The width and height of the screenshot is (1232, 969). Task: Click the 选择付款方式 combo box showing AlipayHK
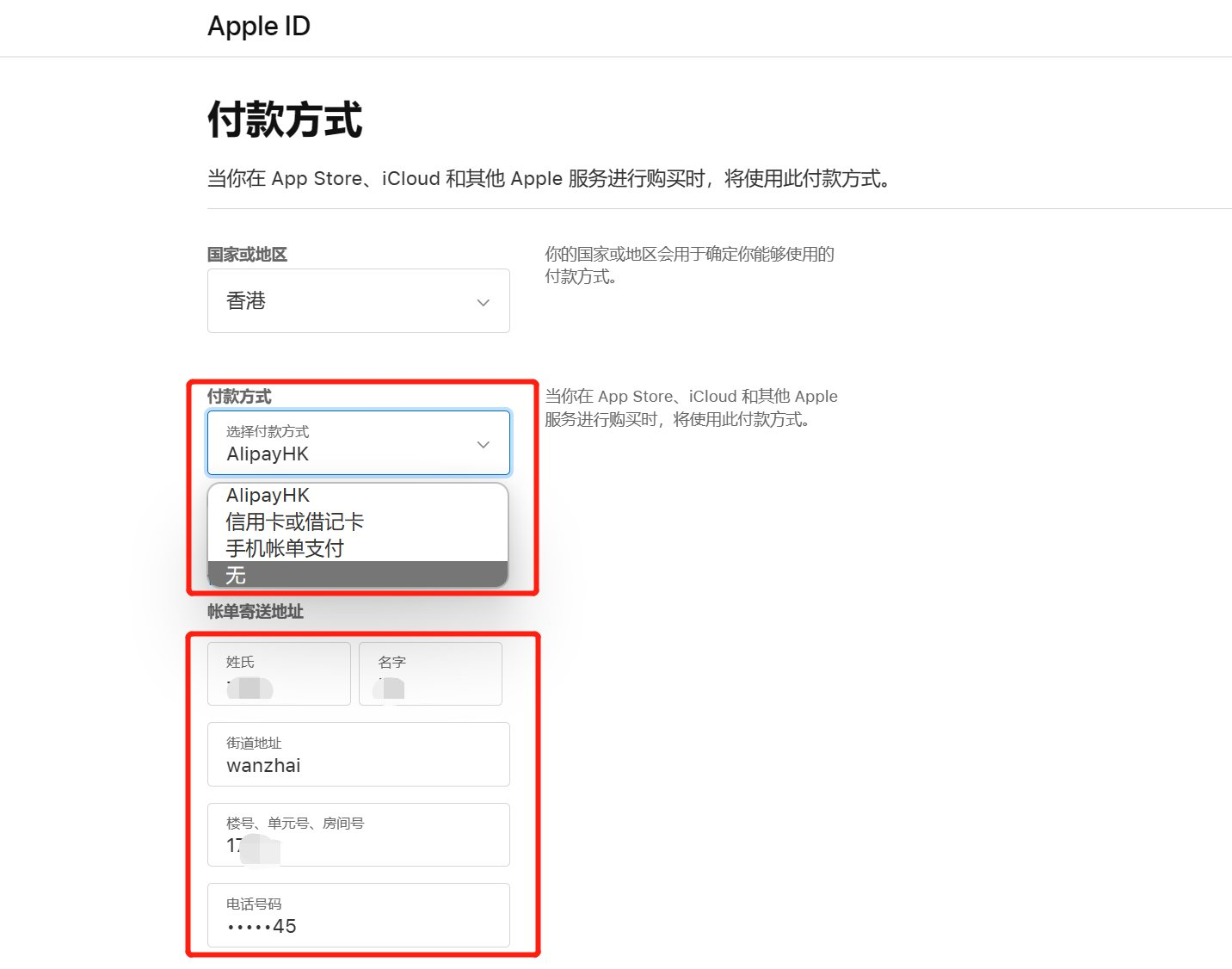[x=344, y=443]
